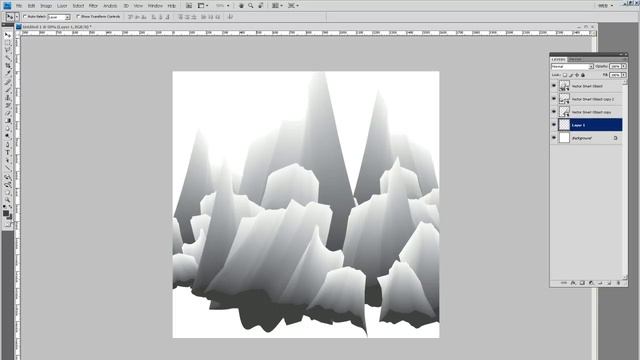
Task: Select the Zoom tool in the toolbox
Action: [8, 200]
